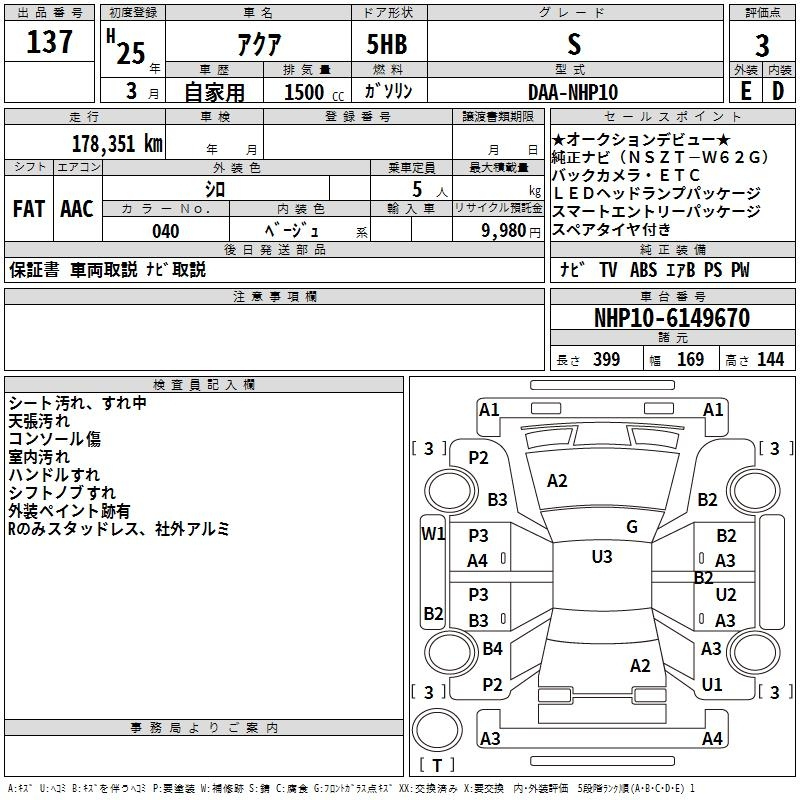Click the W1 mark on car diagram
The height and width of the screenshot is (800, 800).
(433, 533)
